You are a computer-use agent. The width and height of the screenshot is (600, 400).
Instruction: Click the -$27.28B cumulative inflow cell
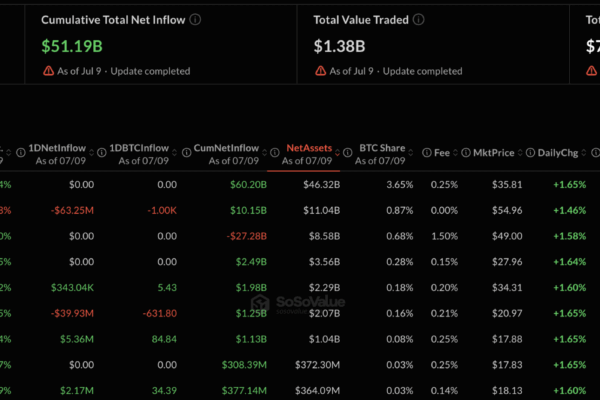[246, 236]
